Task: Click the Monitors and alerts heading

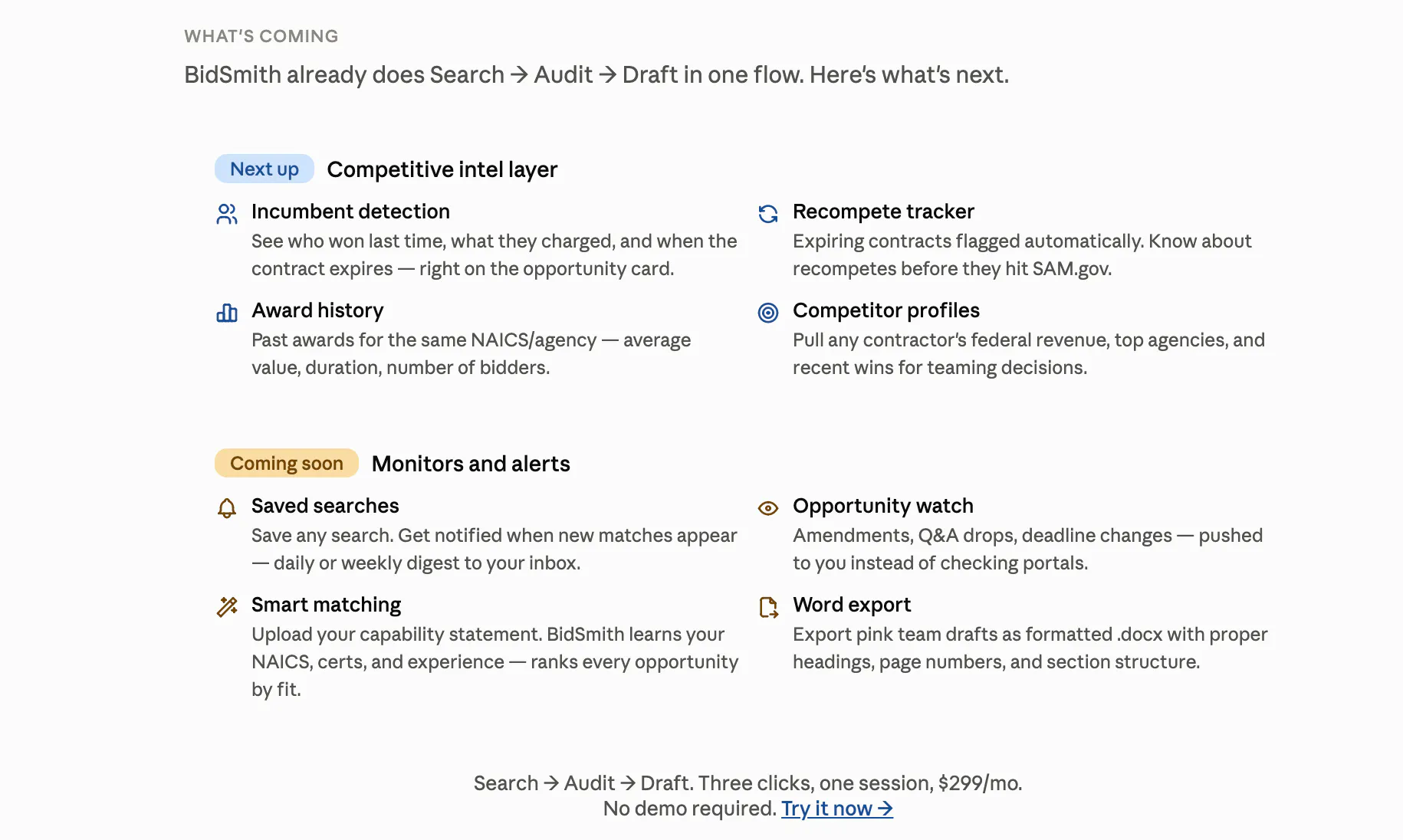Action: point(471,464)
